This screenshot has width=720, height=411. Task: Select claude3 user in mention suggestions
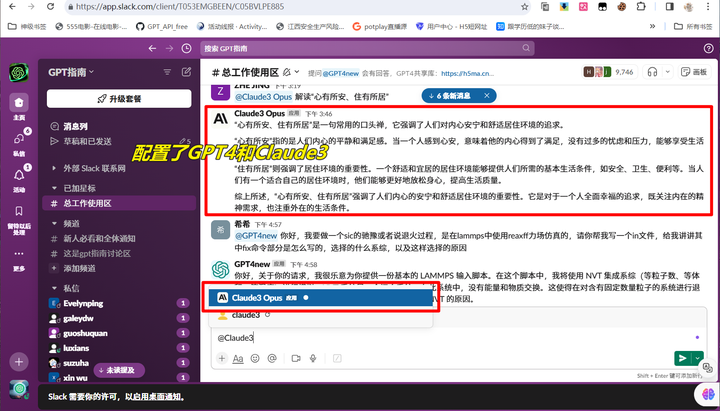click(x=321, y=315)
